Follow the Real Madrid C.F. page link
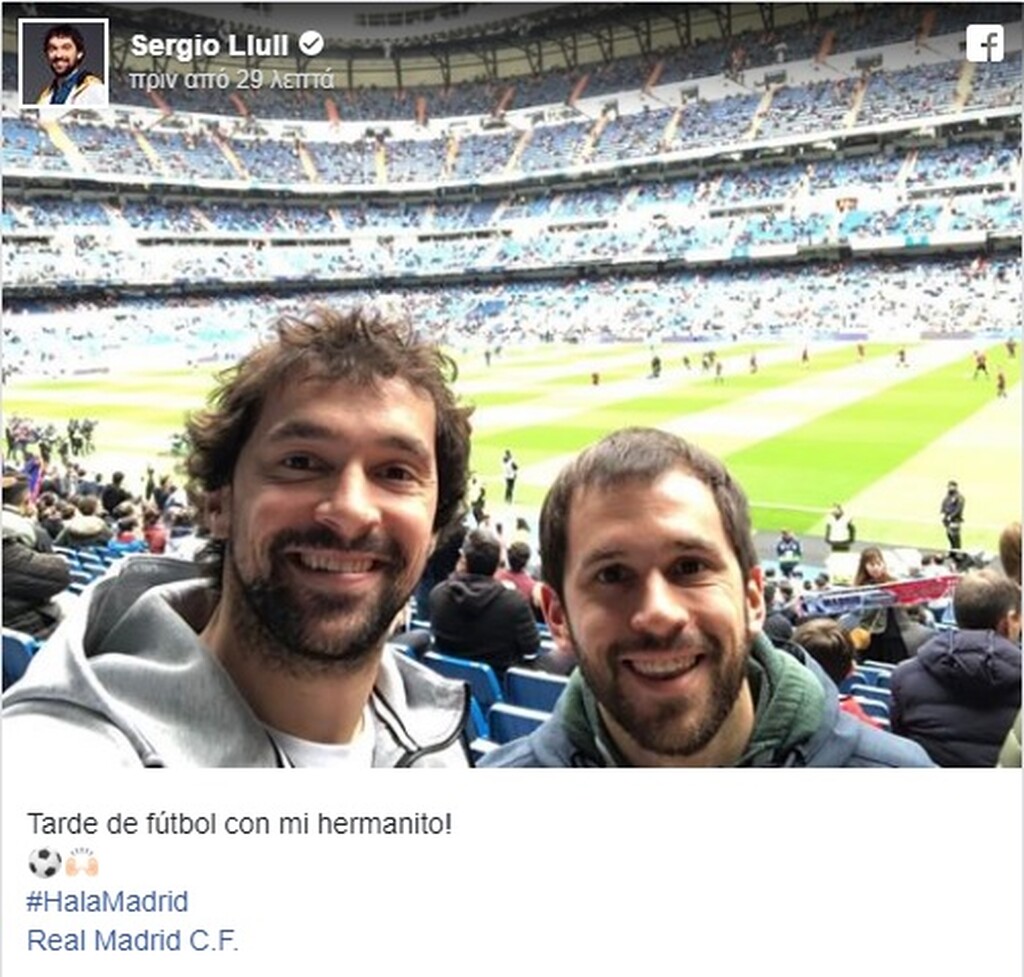Viewport: 1024px width, 977px height. (133, 940)
